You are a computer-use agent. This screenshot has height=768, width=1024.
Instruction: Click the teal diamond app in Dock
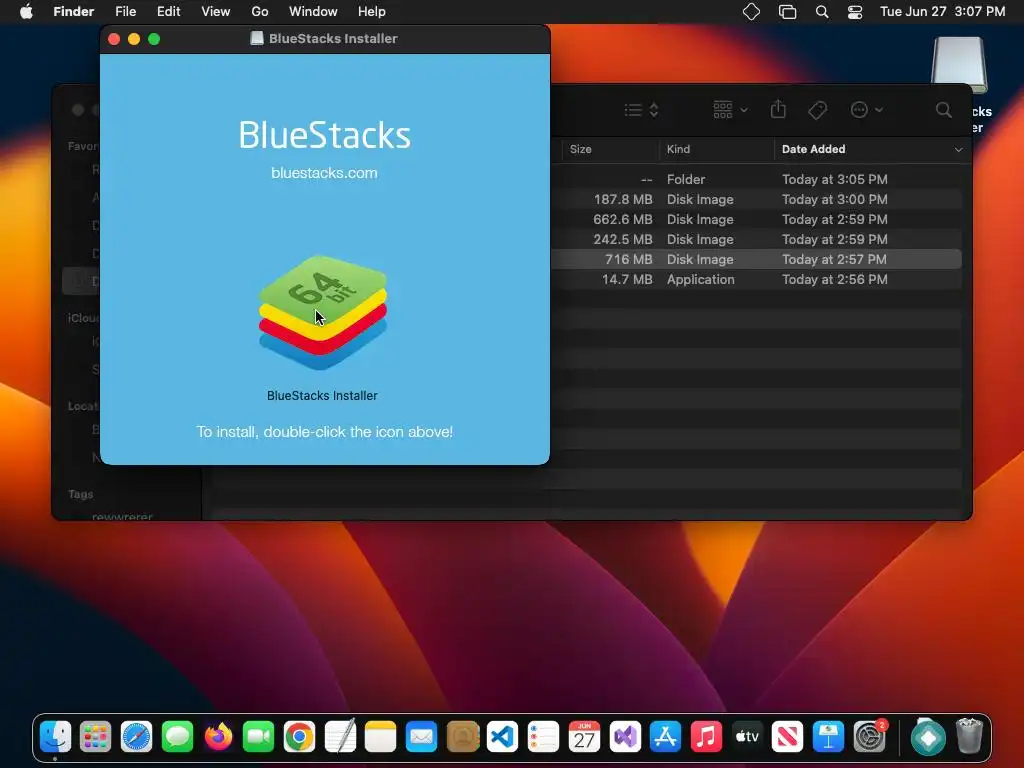927,737
